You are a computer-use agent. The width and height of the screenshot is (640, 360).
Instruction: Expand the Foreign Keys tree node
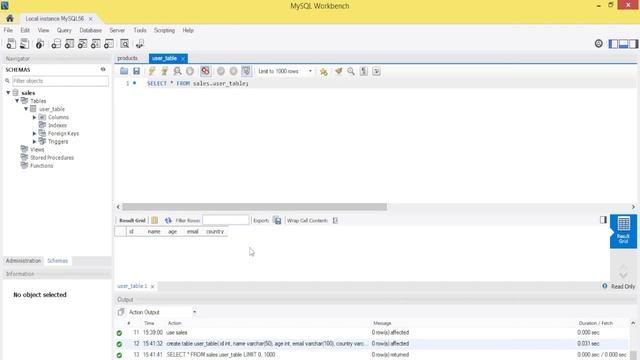click(x=35, y=133)
